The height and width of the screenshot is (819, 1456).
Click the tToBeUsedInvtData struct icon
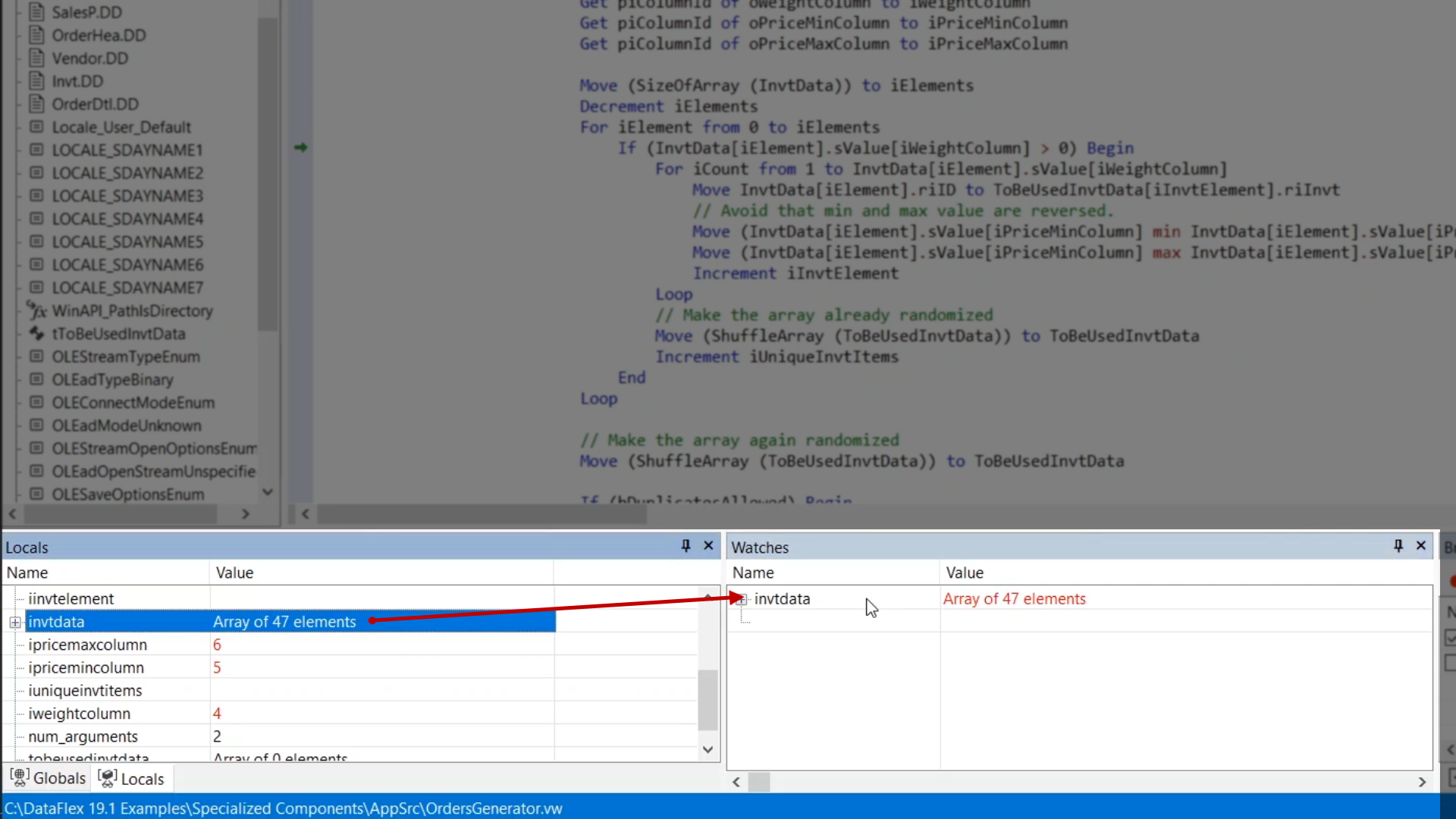[x=36, y=333]
